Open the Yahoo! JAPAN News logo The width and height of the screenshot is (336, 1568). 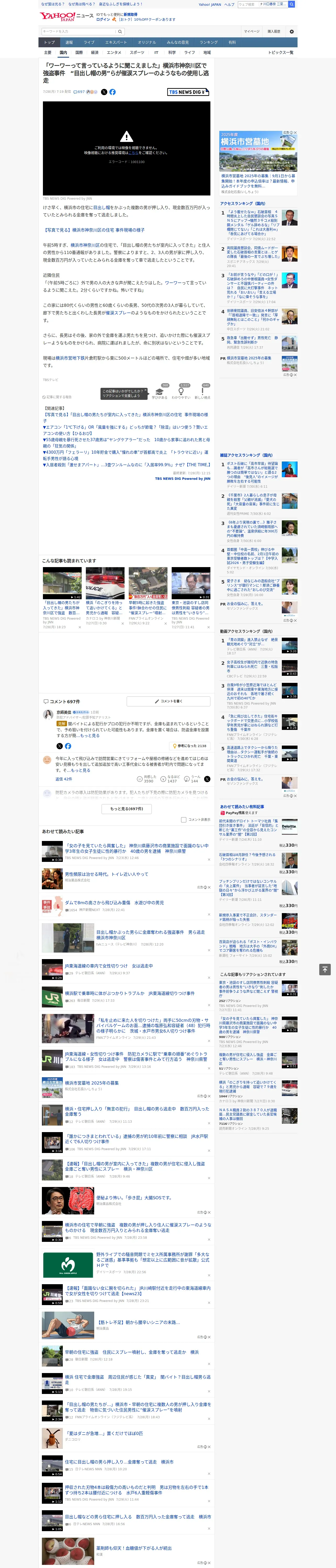(67, 17)
